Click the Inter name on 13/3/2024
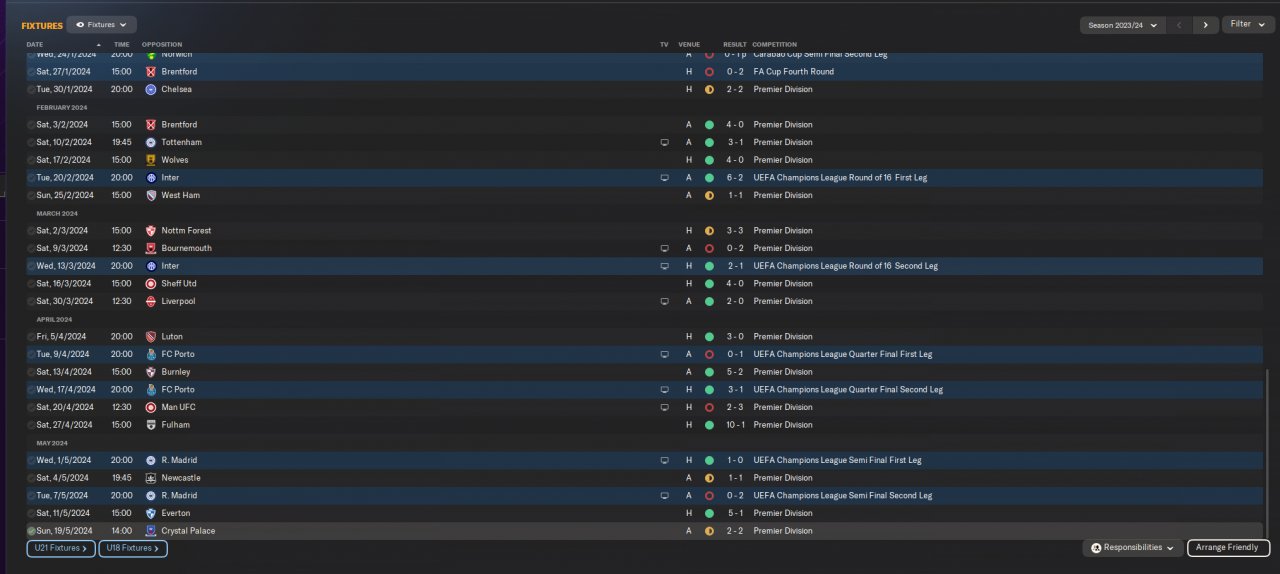The height and width of the screenshot is (574, 1280). (x=170, y=266)
